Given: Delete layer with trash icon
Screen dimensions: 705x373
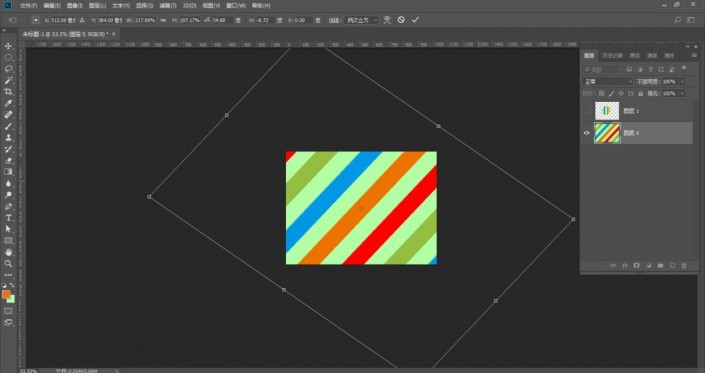Looking at the screenshot, I should [684, 266].
